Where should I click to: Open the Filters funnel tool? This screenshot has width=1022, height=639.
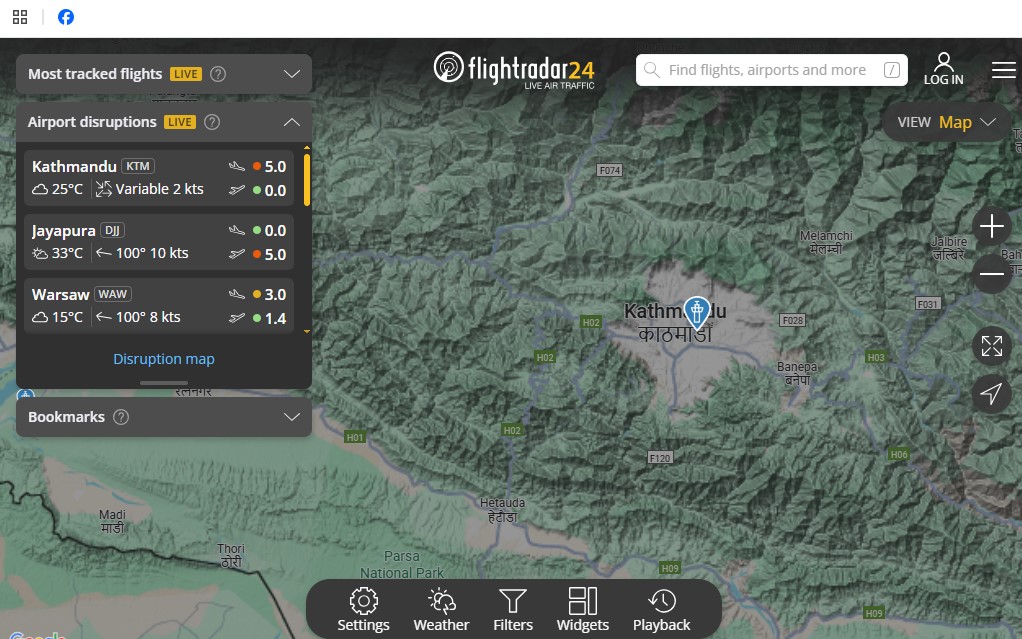pos(513,610)
